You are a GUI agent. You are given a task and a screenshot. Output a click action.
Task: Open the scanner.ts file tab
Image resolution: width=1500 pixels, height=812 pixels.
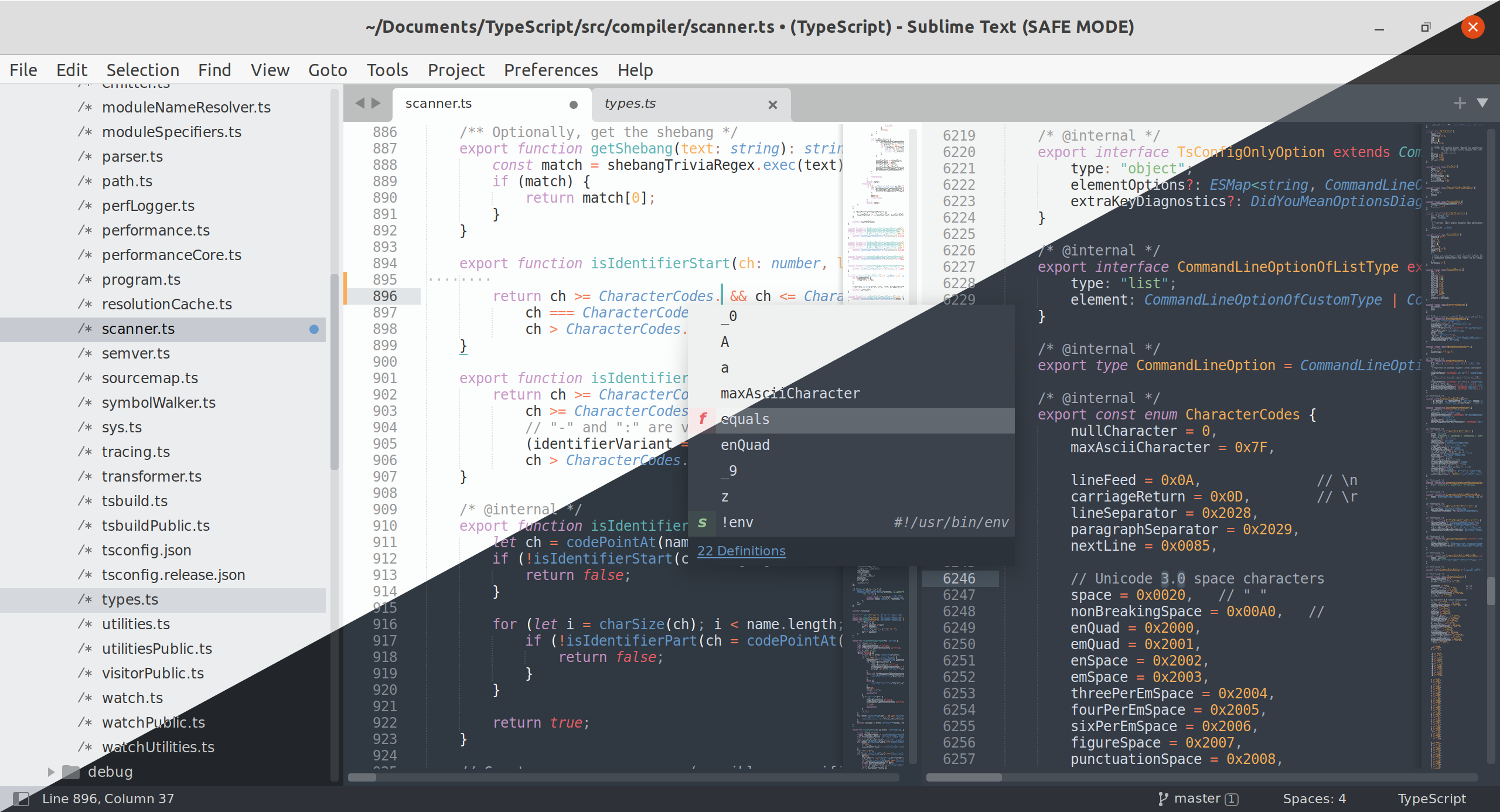click(442, 103)
